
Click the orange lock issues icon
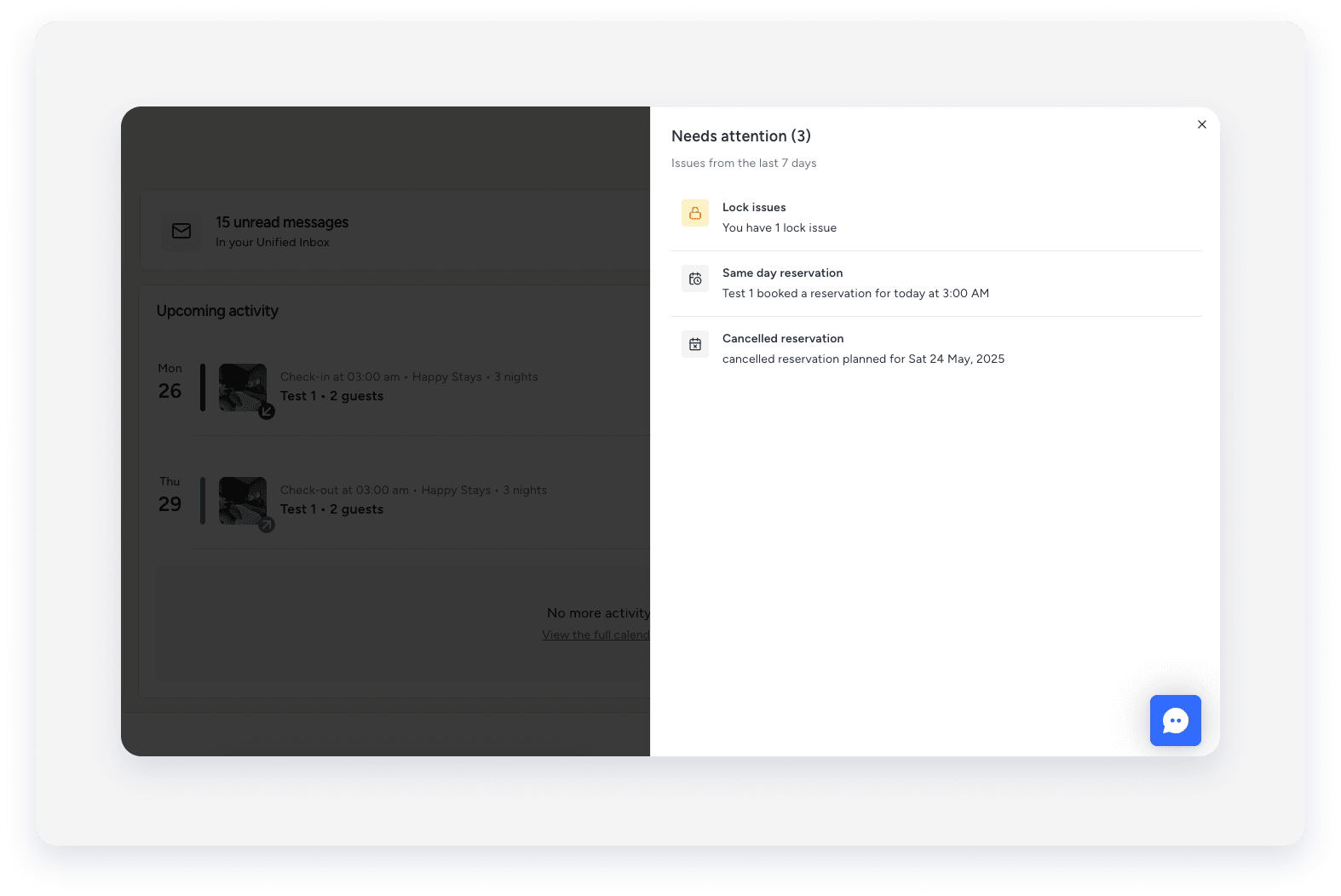click(x=695, y=213)
